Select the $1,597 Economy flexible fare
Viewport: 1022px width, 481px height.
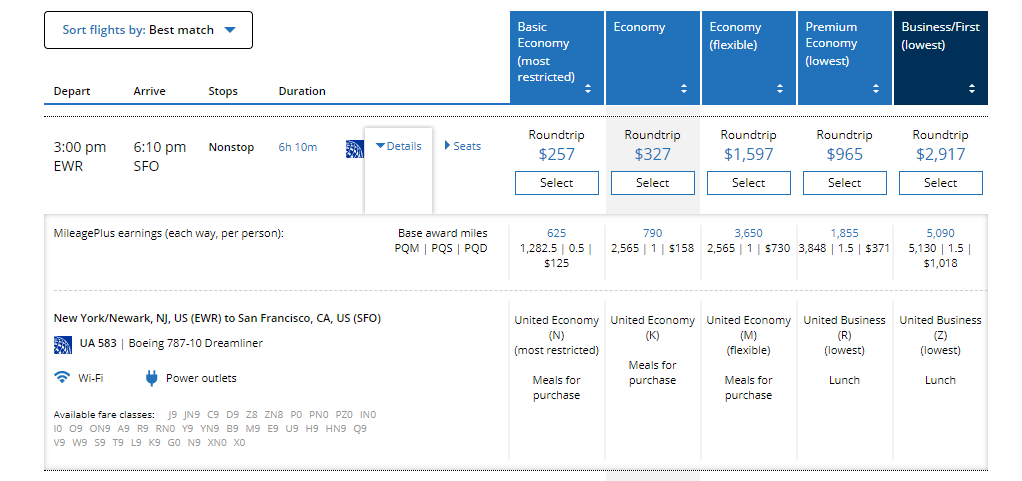pos(748,183)
